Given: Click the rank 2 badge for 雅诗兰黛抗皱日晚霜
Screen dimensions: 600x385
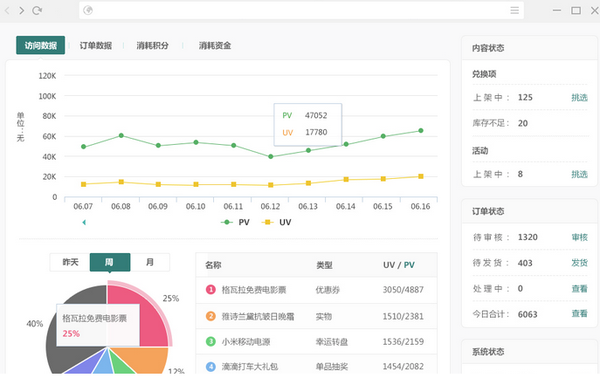Looking at the screenshot, I should click(x=211, y=316).
